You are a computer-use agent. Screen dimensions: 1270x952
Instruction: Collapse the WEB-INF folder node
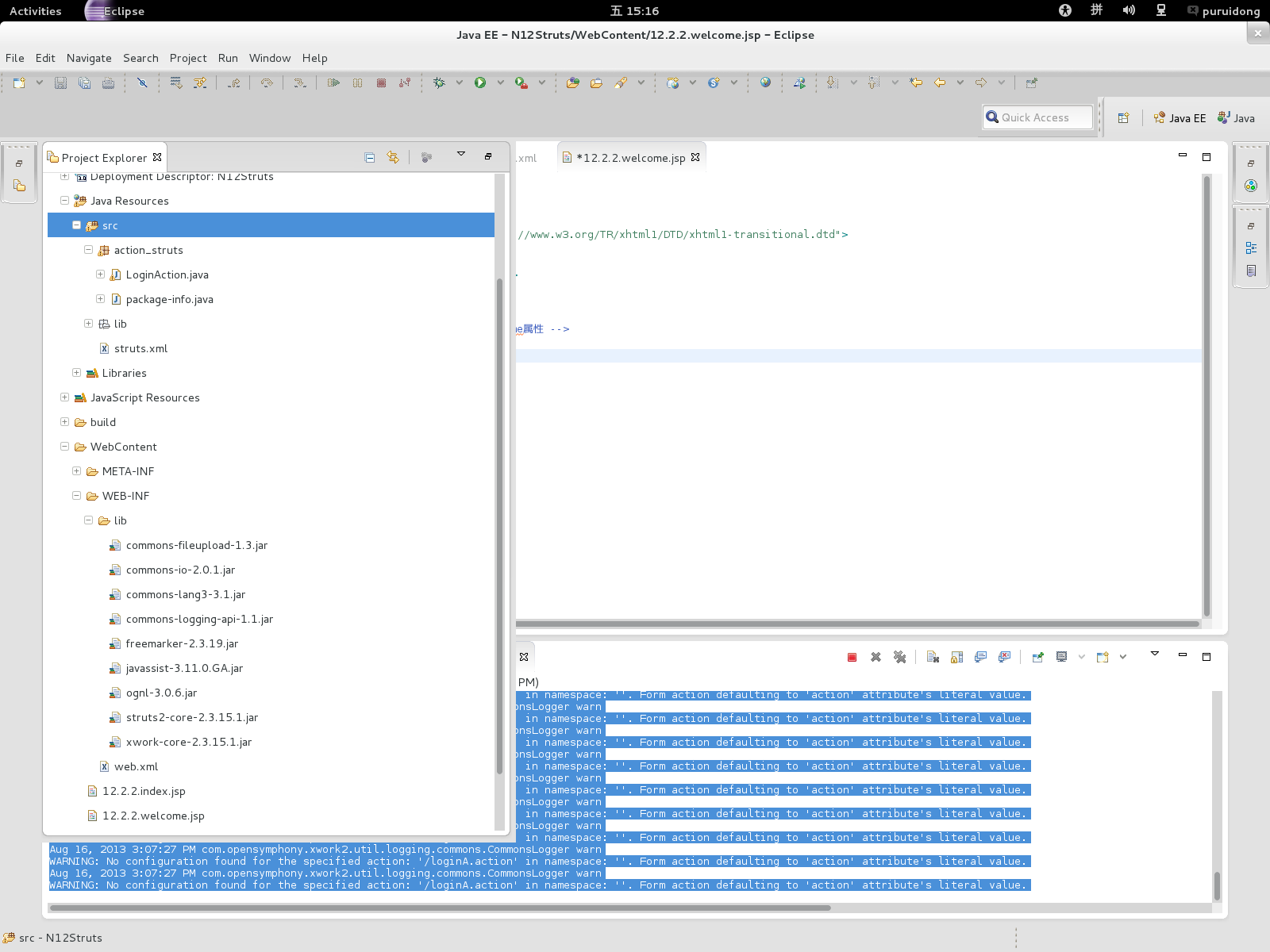click(76, 496)
